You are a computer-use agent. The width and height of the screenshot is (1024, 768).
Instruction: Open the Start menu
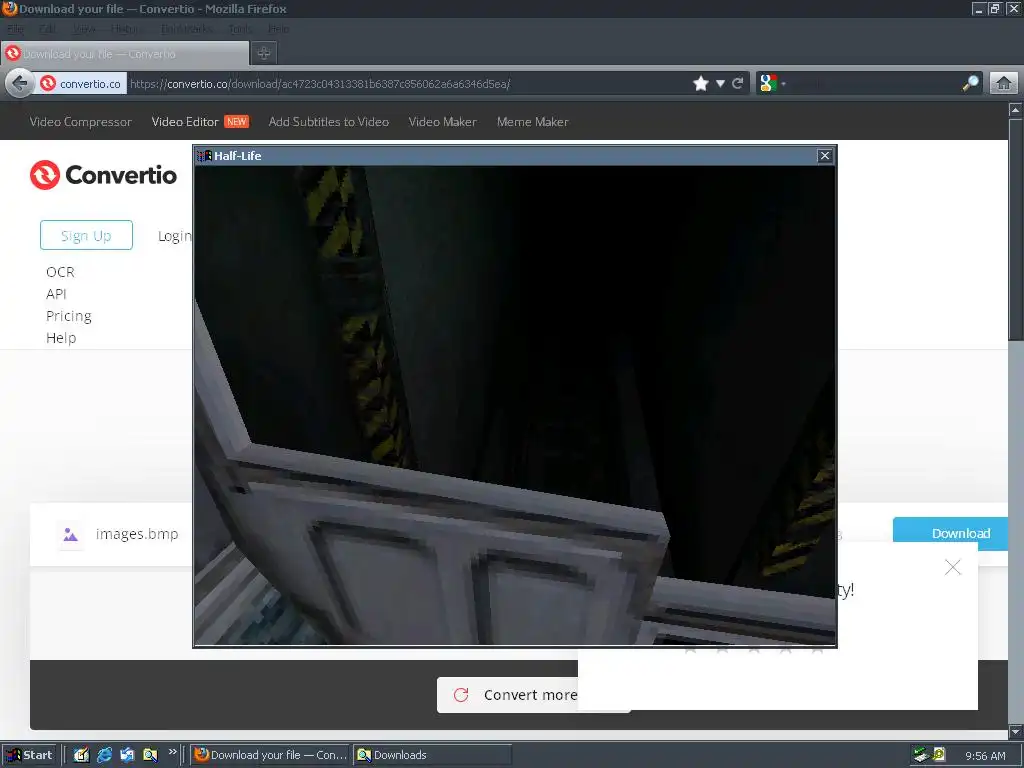click(x=30, y=755)
